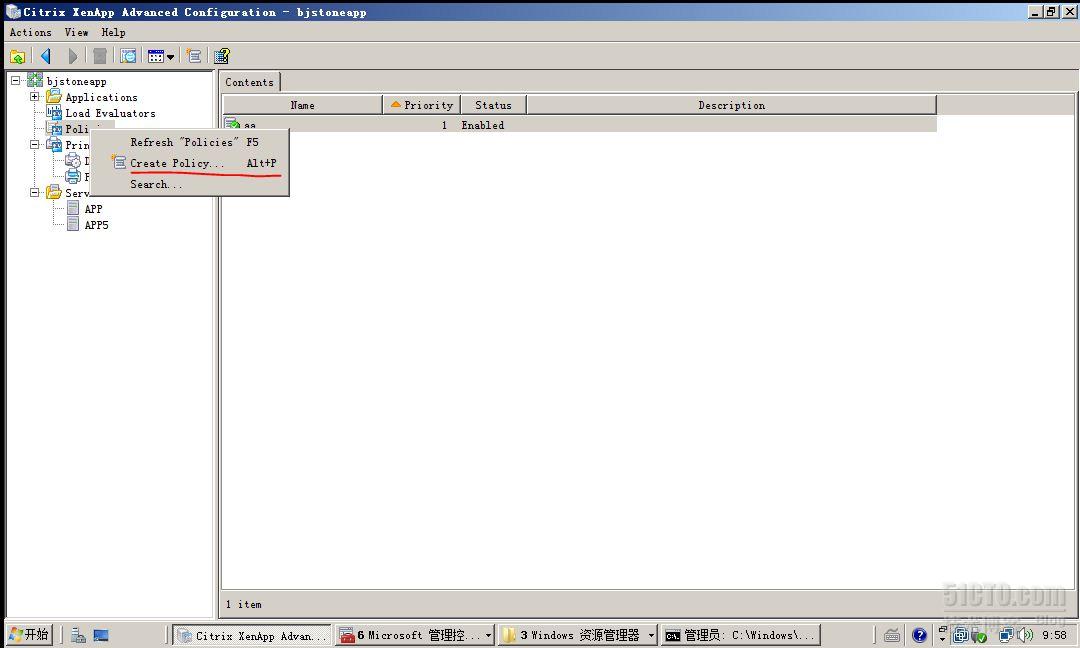This screenshot has height=648, width=1080.
Task: Switch to the Contents tab
Action: [249, 82]
